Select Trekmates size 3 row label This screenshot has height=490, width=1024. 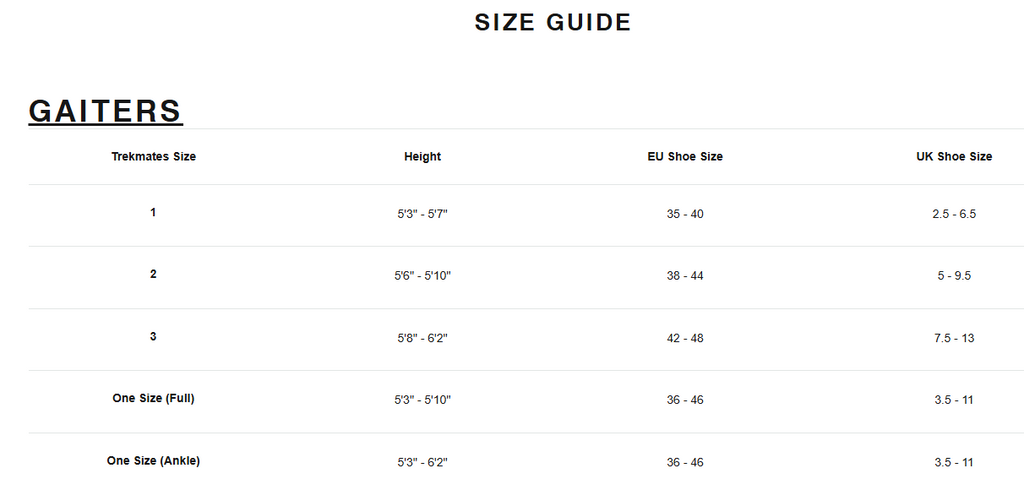point(153,337)
